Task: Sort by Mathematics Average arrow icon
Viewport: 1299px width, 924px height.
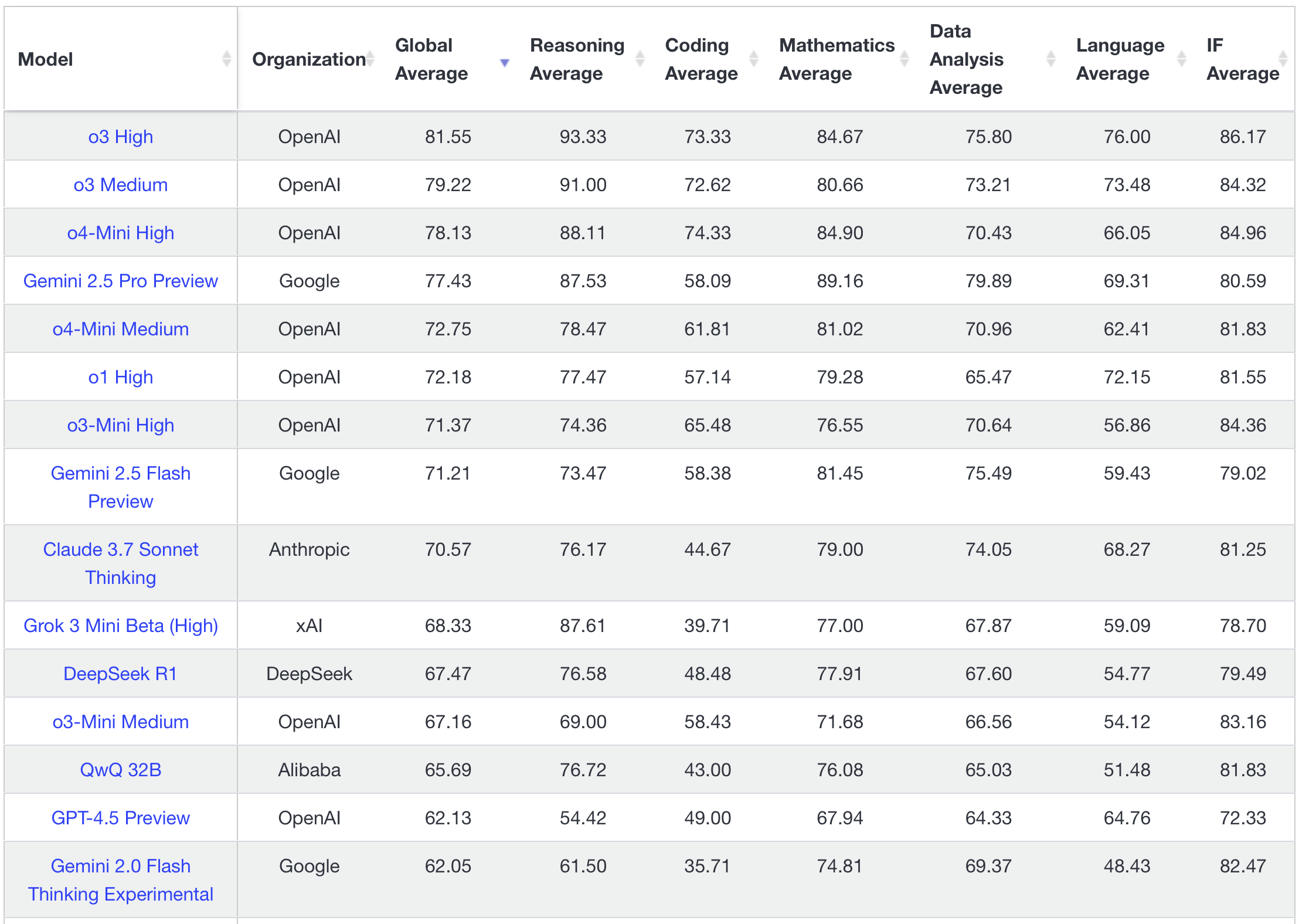Action: coord(904,59)
